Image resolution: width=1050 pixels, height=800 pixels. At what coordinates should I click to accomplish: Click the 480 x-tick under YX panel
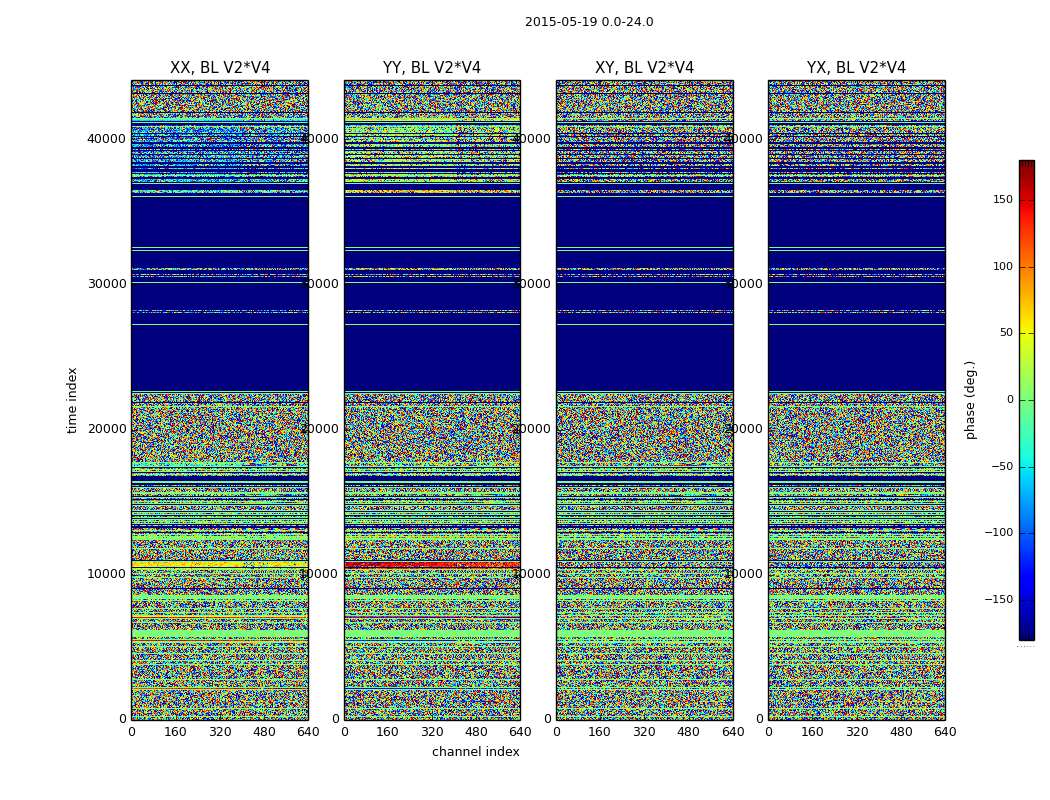(x=901, y=732)
